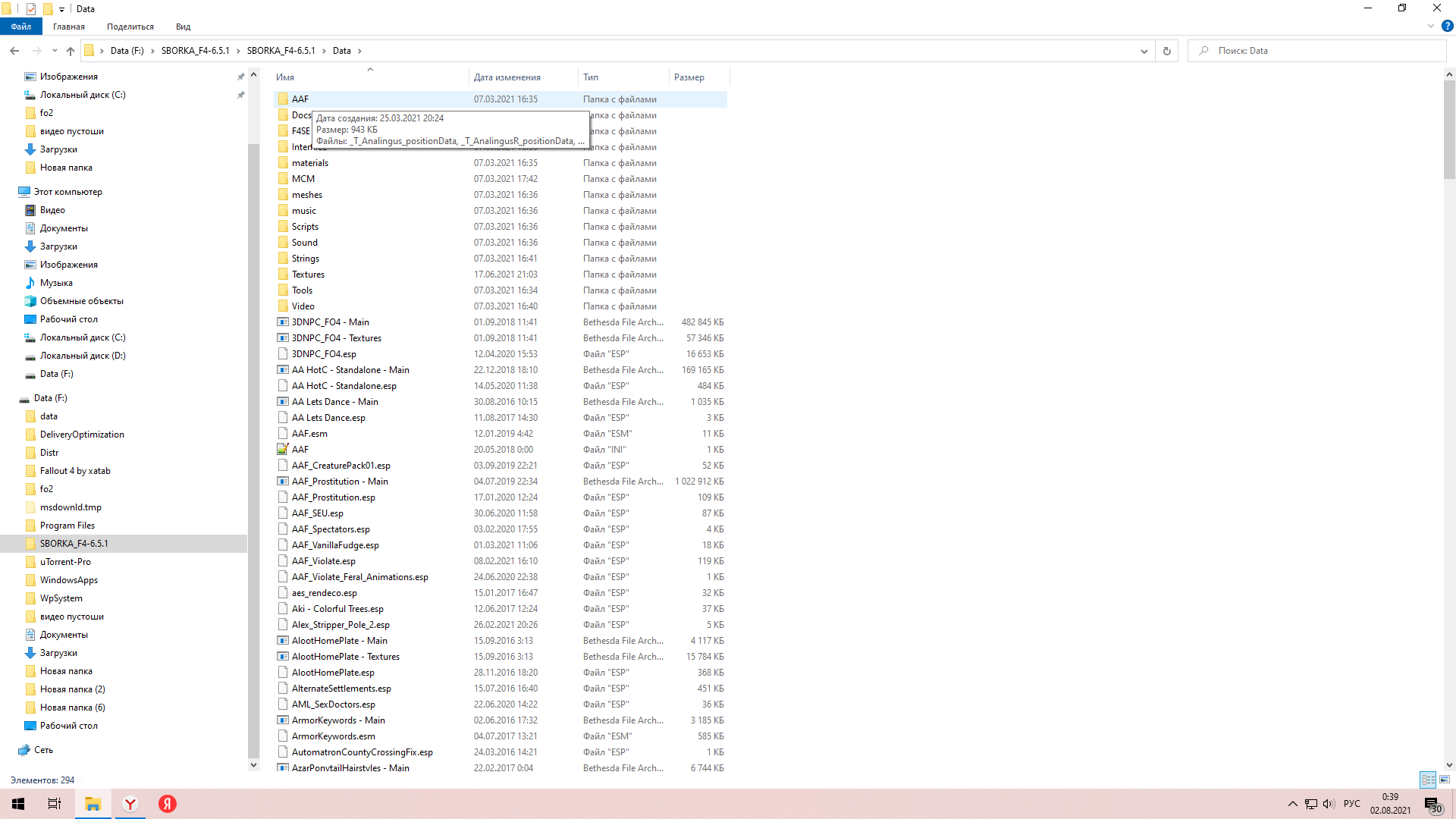1456x819 pixels.
Task: Open the Вид ribbon tab
Action: [183, 27]
